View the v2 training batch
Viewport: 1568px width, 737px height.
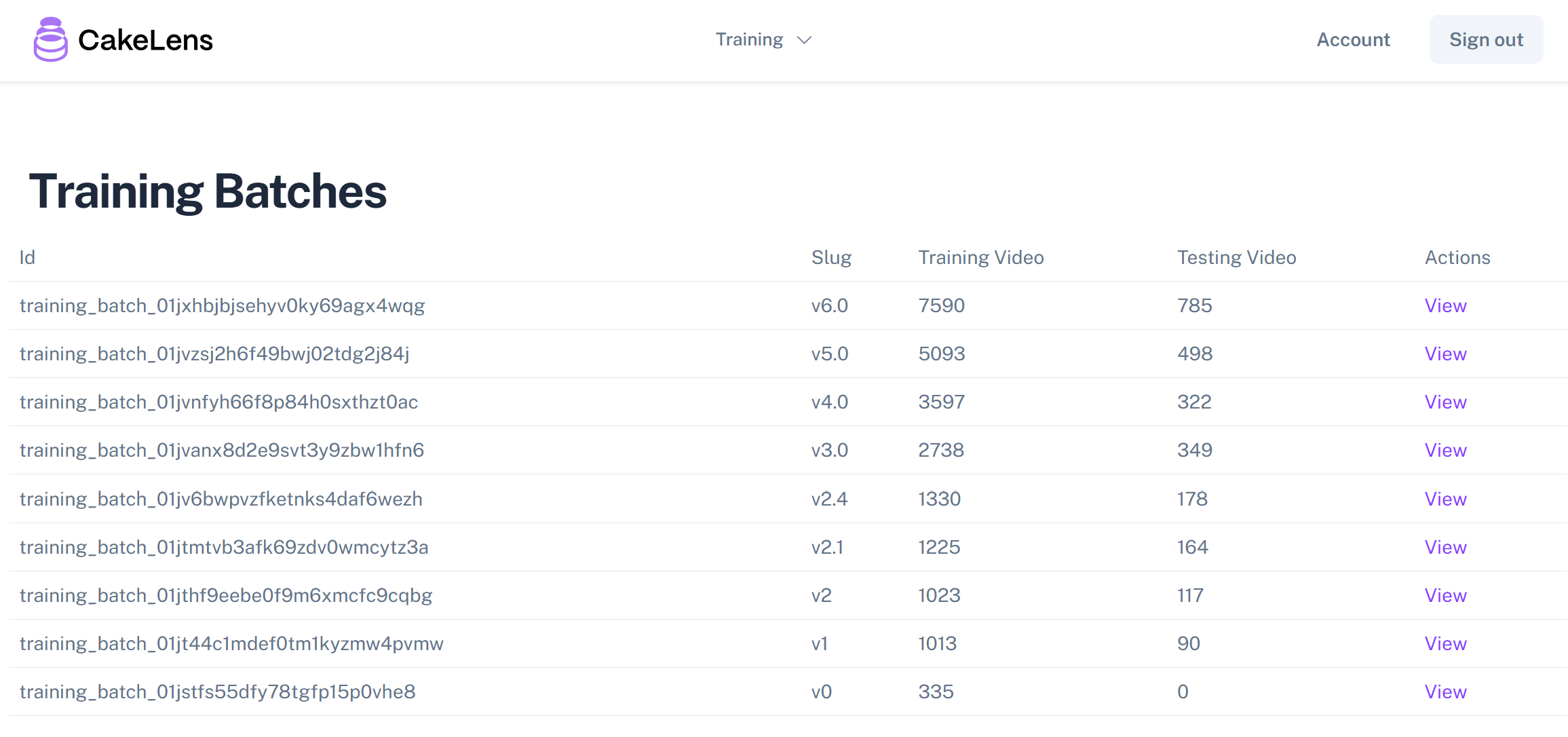pos(1445,595)
